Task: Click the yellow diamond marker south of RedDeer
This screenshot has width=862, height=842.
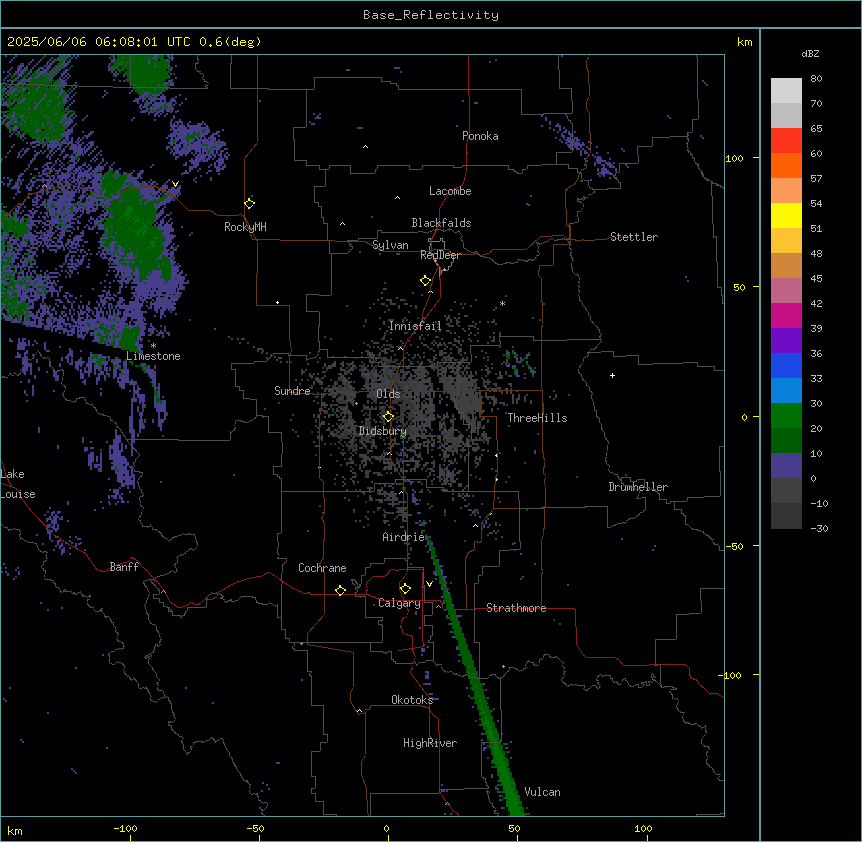Action: click(426, 281)
